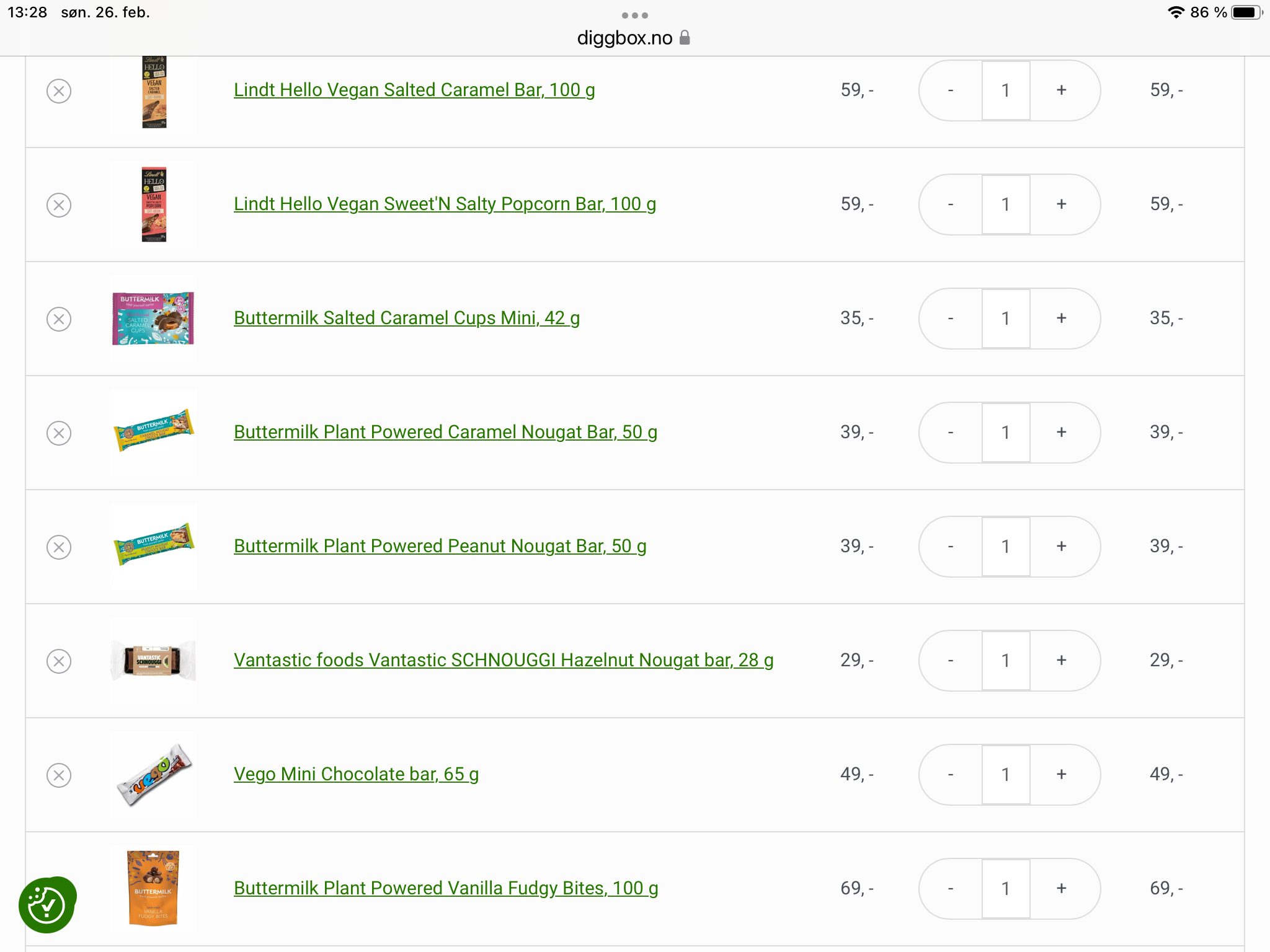Decrease quantity of Buttermilk Caramel Nougat Bar
1270x952 pixels.
pyautogui.click(x=951, y=432)
